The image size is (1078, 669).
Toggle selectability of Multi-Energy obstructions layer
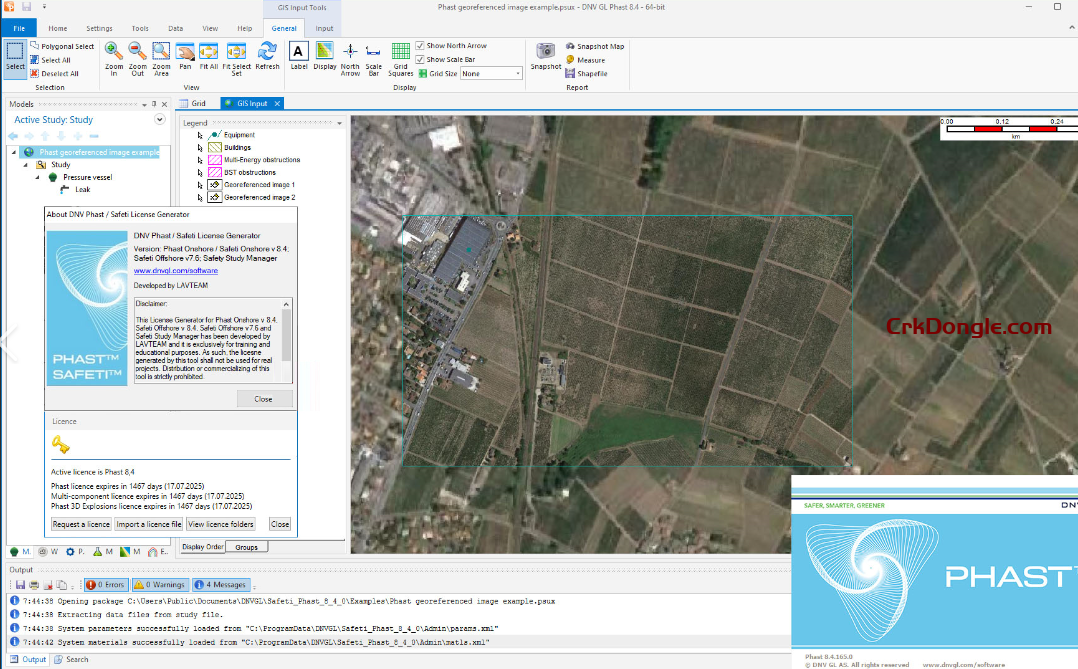coord(199,160)
